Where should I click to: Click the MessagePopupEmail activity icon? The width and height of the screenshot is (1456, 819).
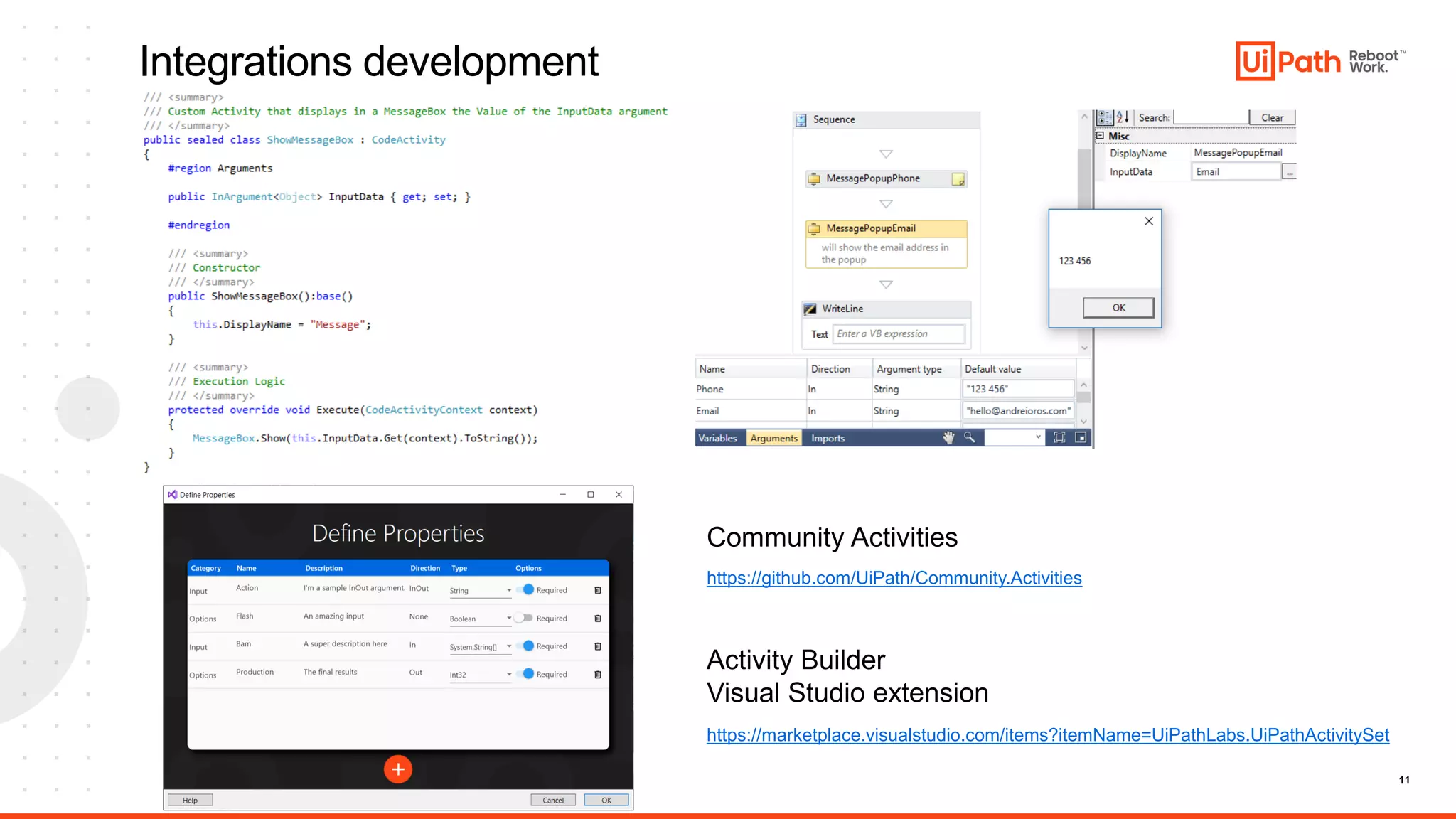point(814,229)
